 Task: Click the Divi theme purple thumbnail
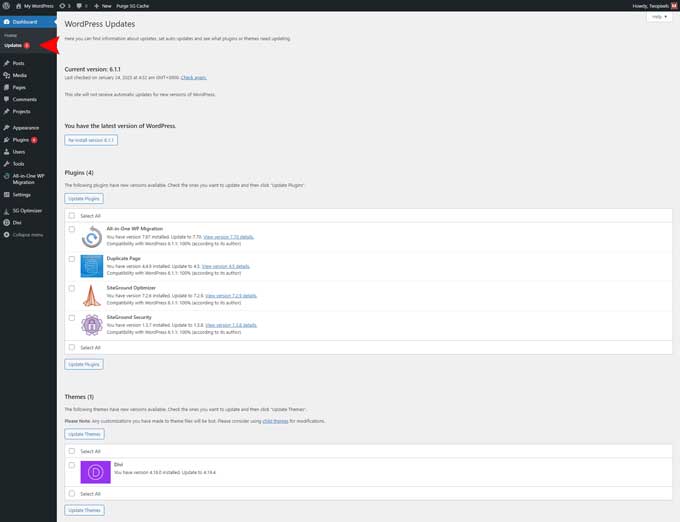coord(95,472)
